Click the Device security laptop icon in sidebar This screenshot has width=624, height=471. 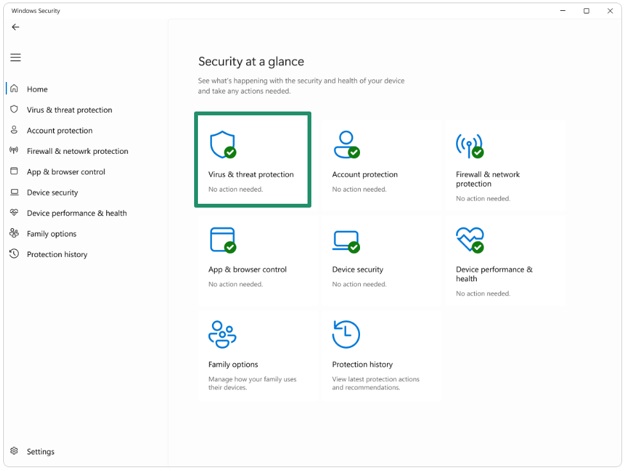[x=14, y=192]
